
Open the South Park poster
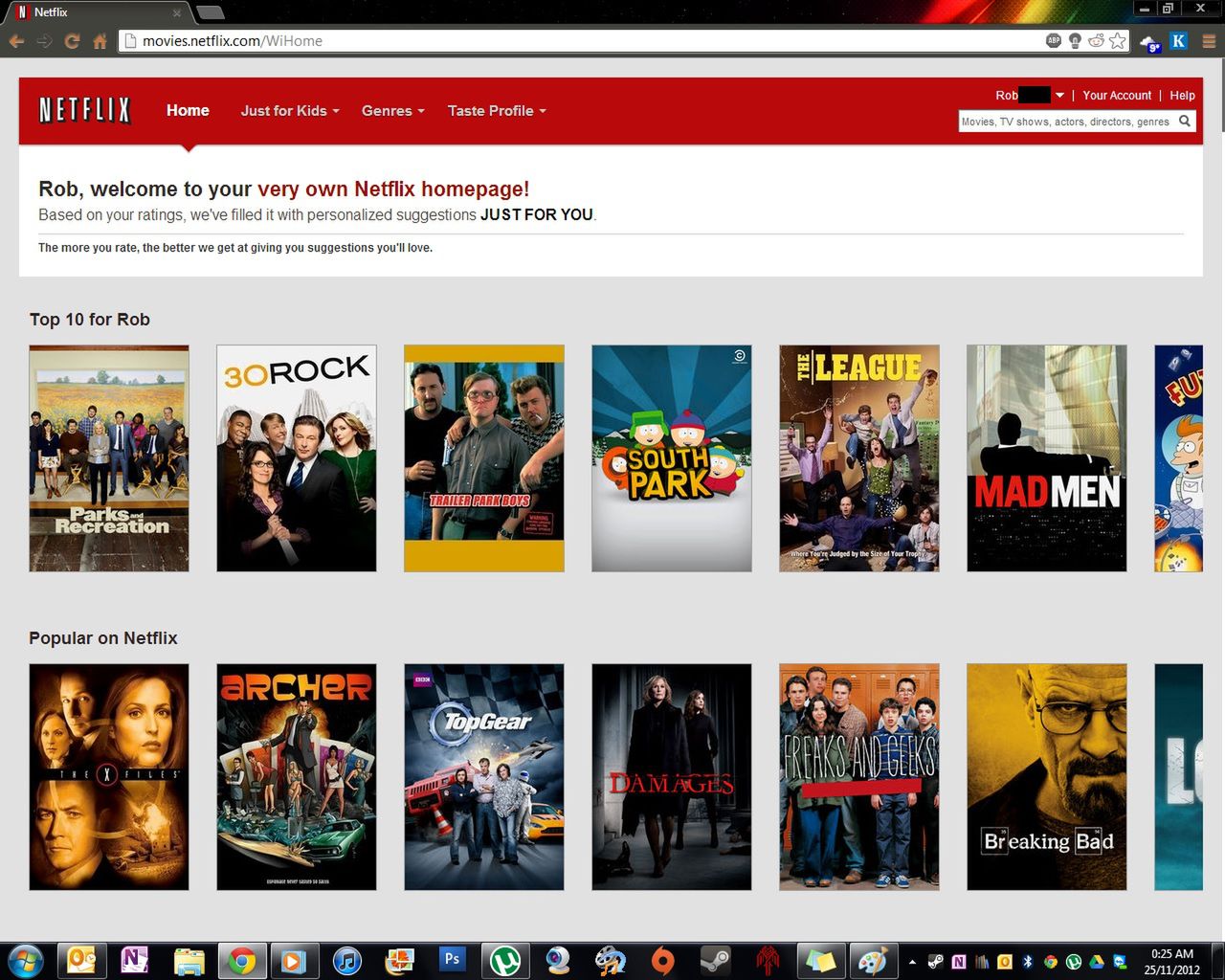pos(672,458)
